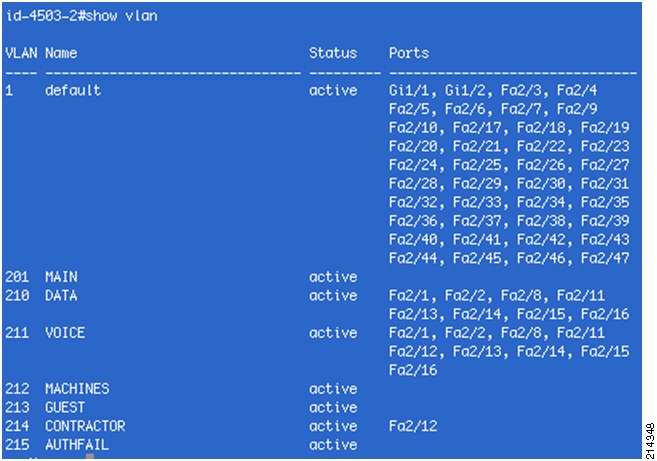
Task: Click the Name column header
Action: (x=61, y=53)
